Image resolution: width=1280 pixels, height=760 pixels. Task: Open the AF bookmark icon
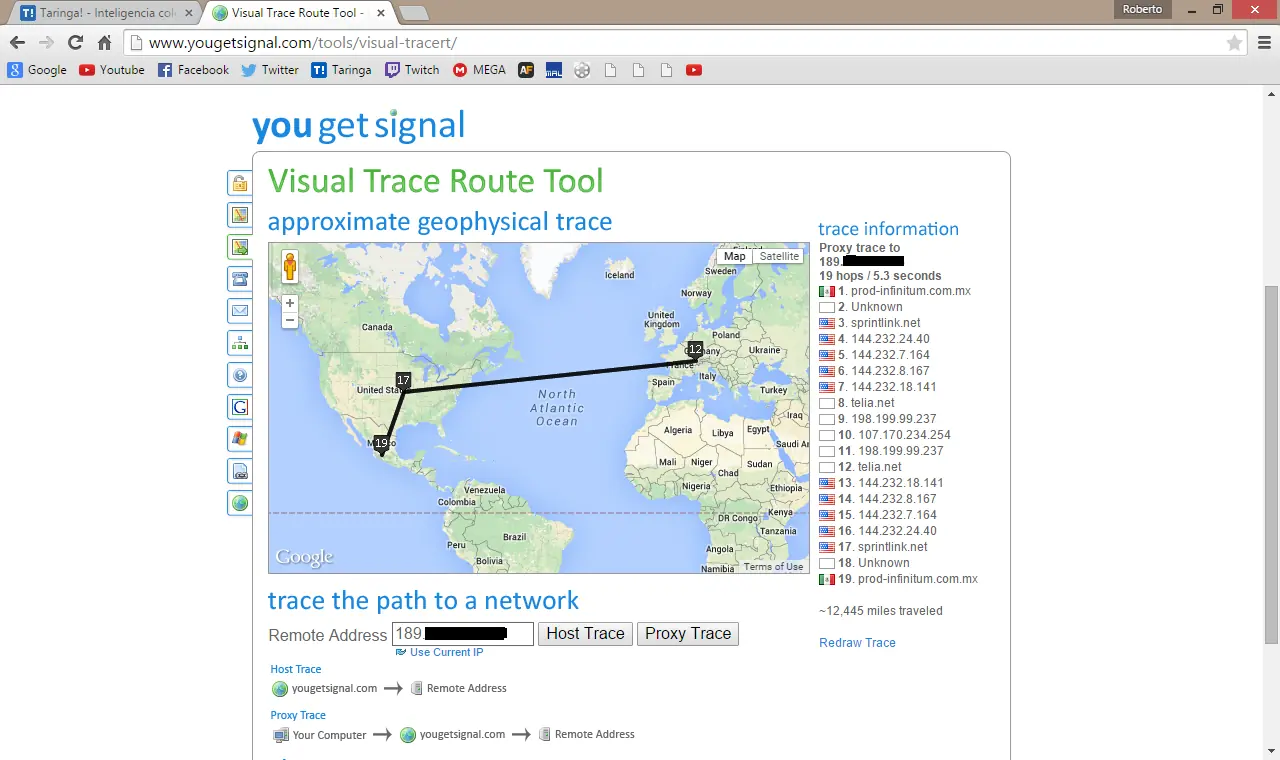[526, 70]
